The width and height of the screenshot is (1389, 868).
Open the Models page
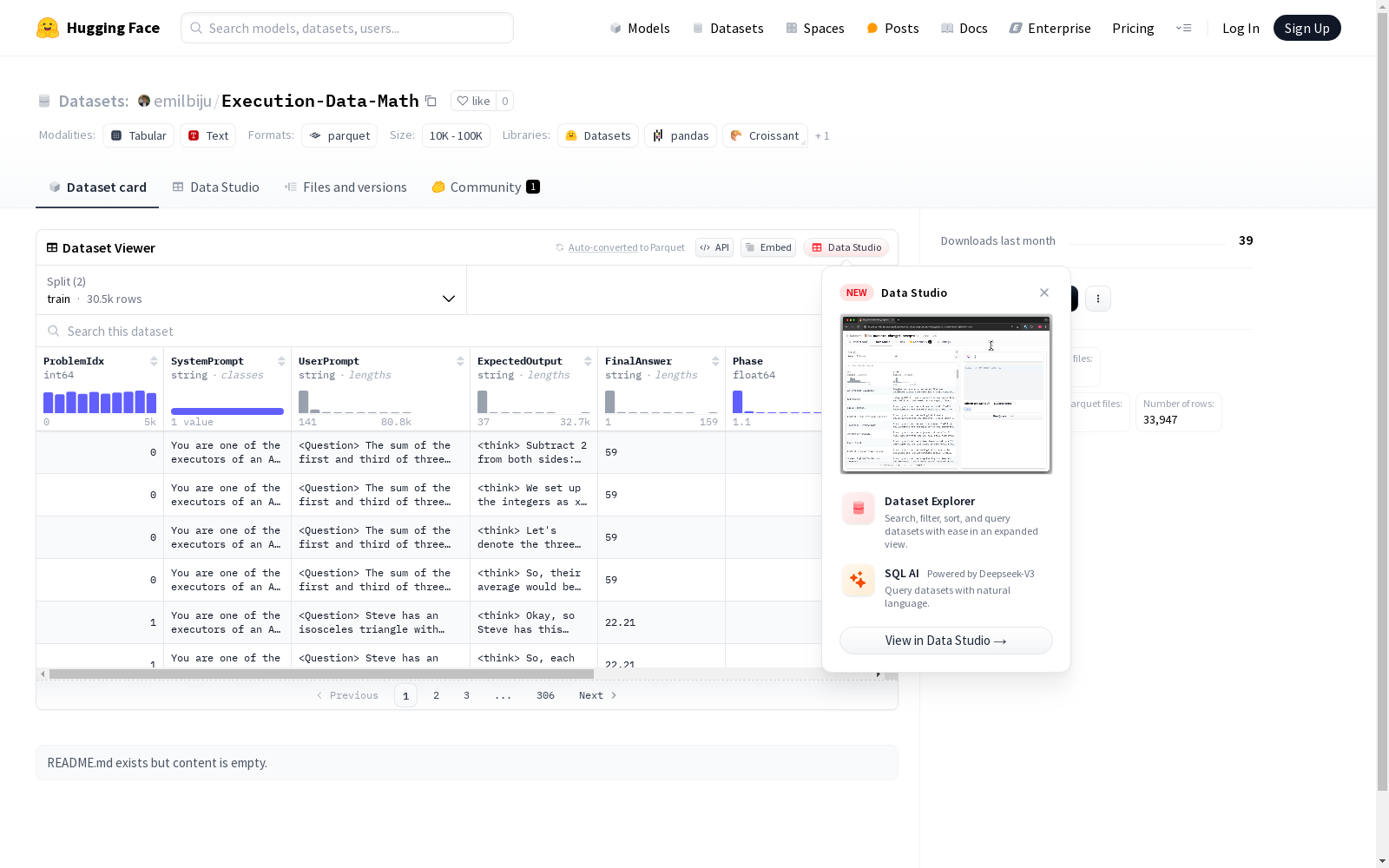(x=640, y=28)
